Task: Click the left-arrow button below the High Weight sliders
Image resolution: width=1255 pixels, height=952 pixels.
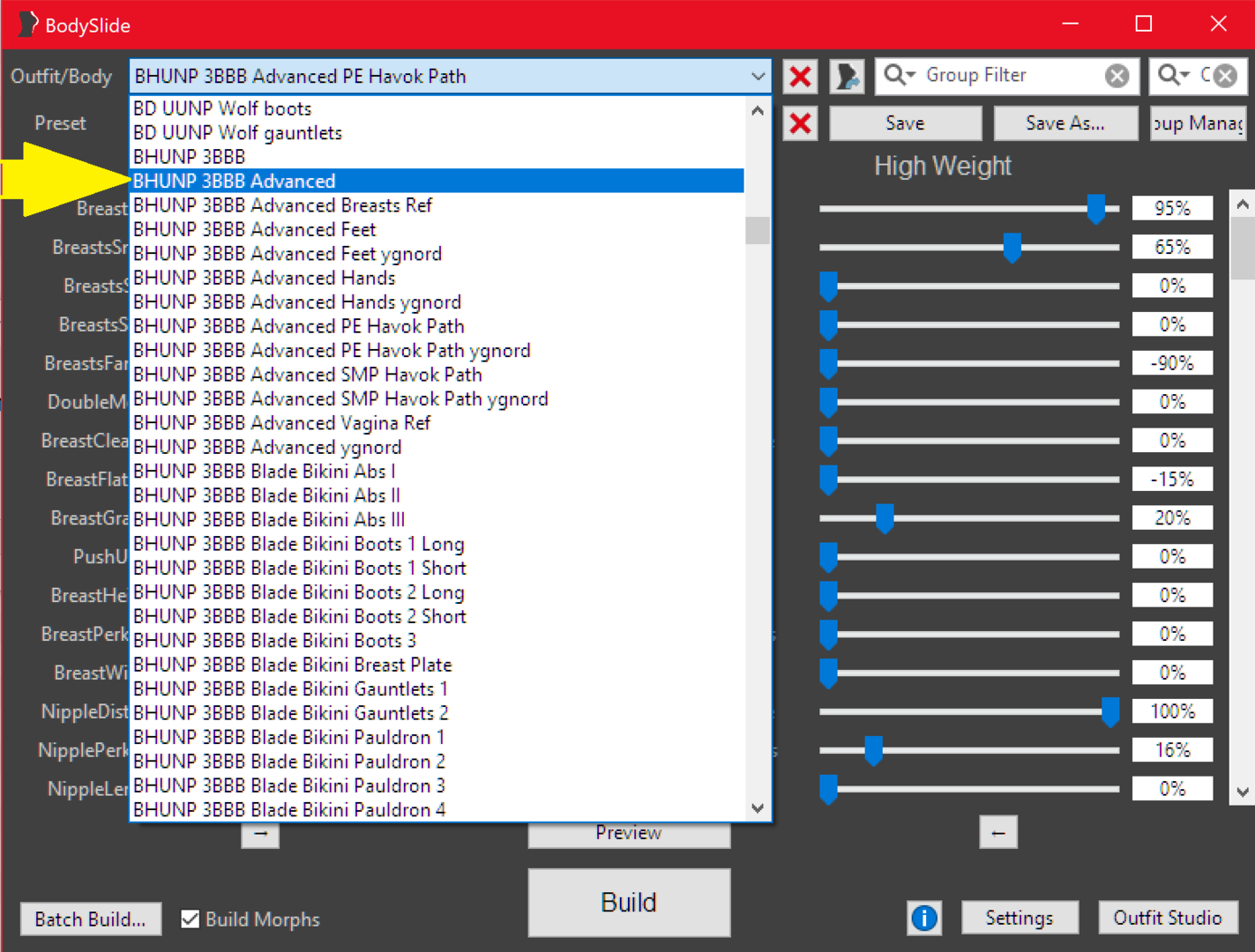Action: coord(998,833)
